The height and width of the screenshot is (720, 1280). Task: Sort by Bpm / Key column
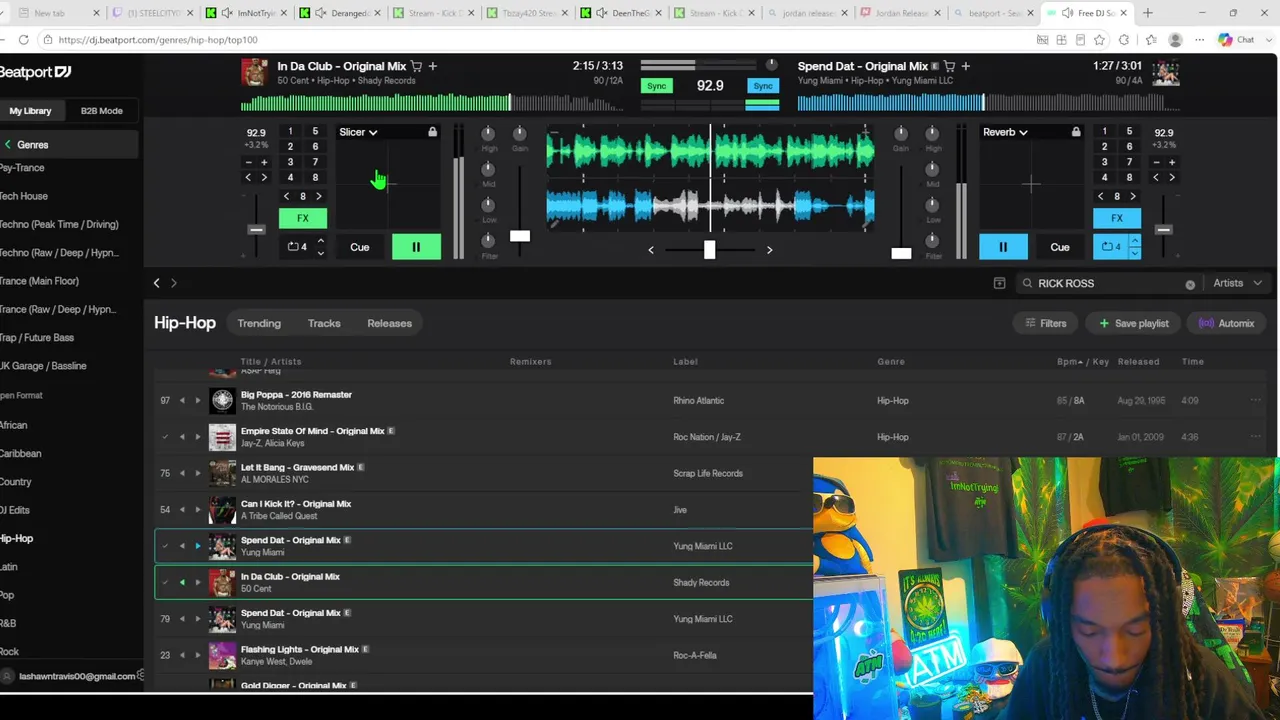click(1083, 362)
